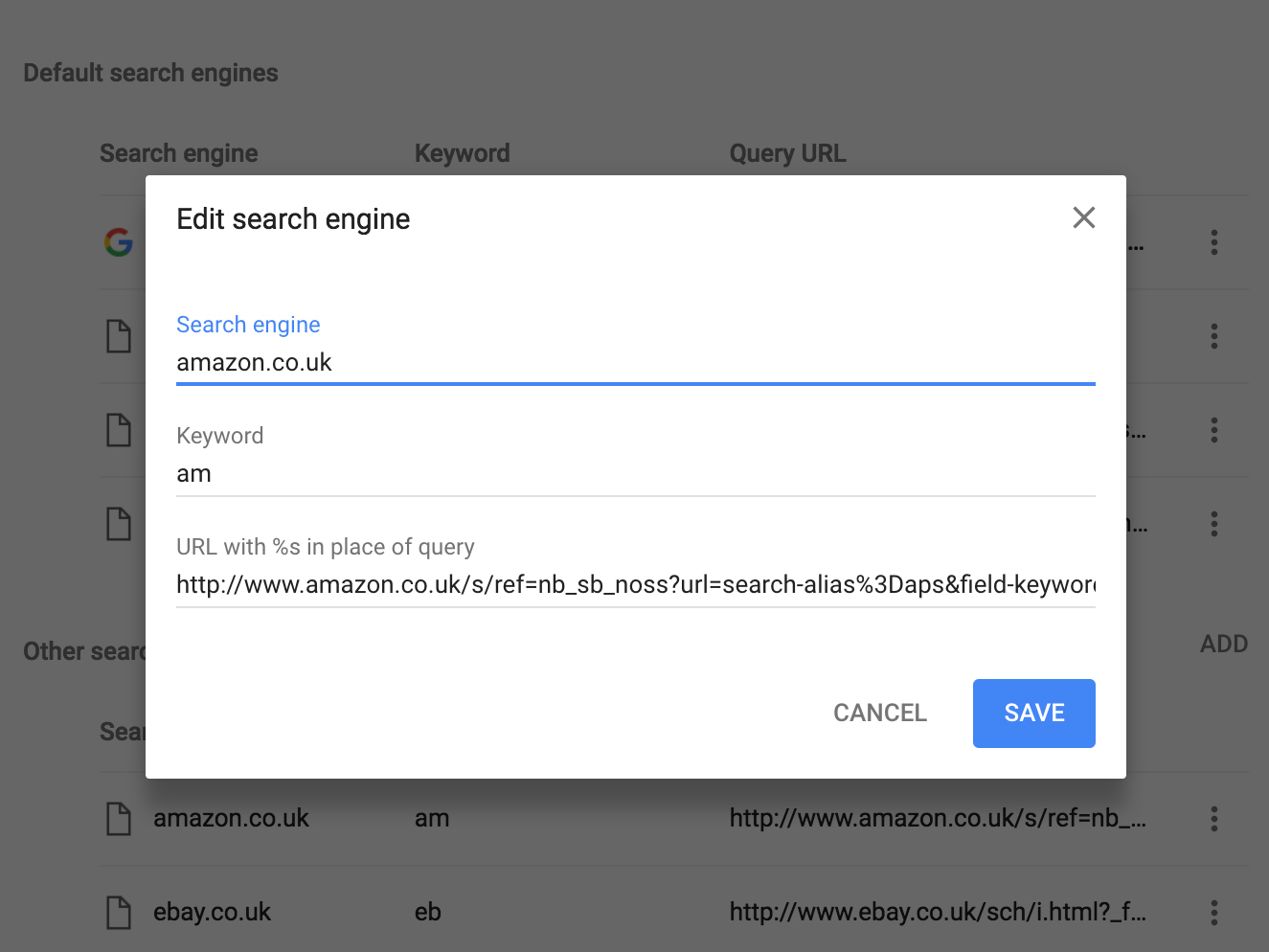Select ebay.co.uk search engine name
This screenshot has width=1269, height=952.
212,913
